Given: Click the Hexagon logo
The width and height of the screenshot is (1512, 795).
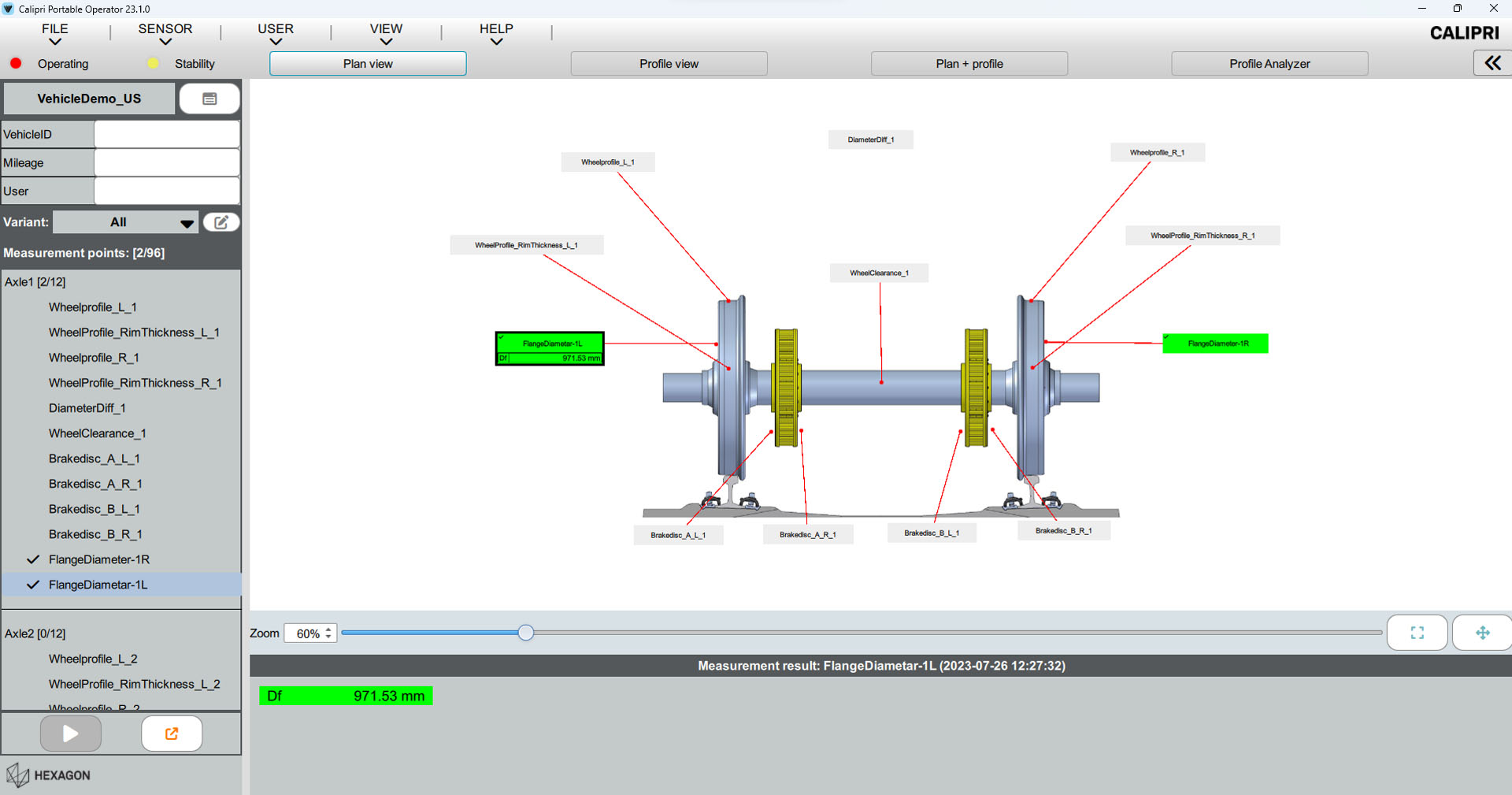Looking at the screenshot, I should tap(49, 775).
